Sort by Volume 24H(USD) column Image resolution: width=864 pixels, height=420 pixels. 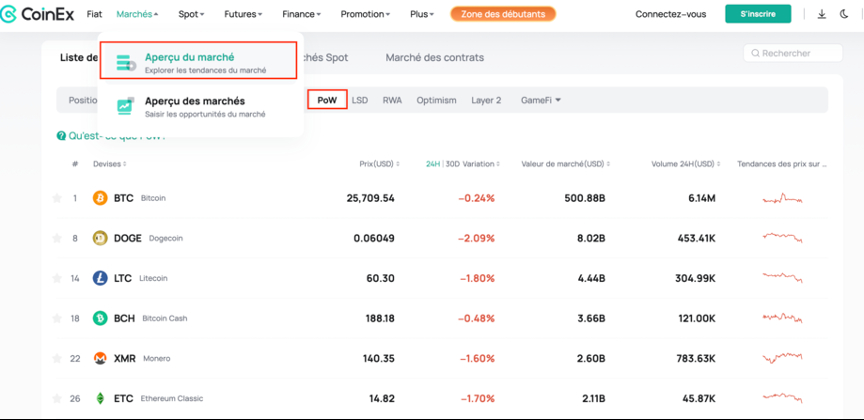(685, 164)
